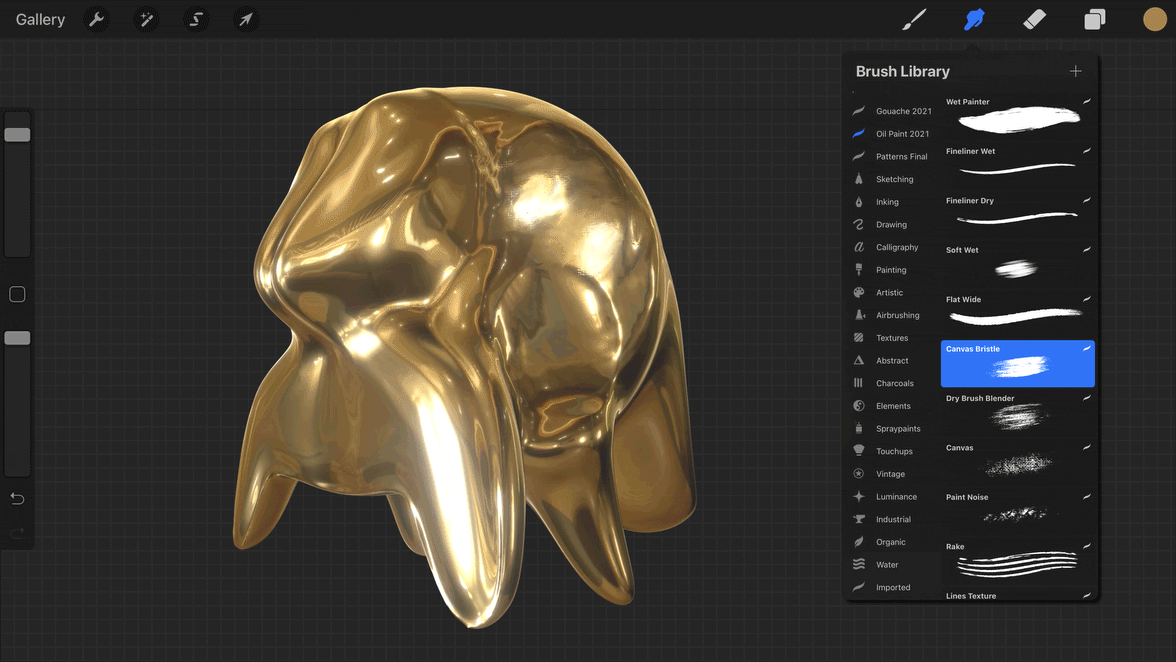Open the gold color swatch picker
The height and width of the screenshot is (662, 1176).
[1155, 20]
